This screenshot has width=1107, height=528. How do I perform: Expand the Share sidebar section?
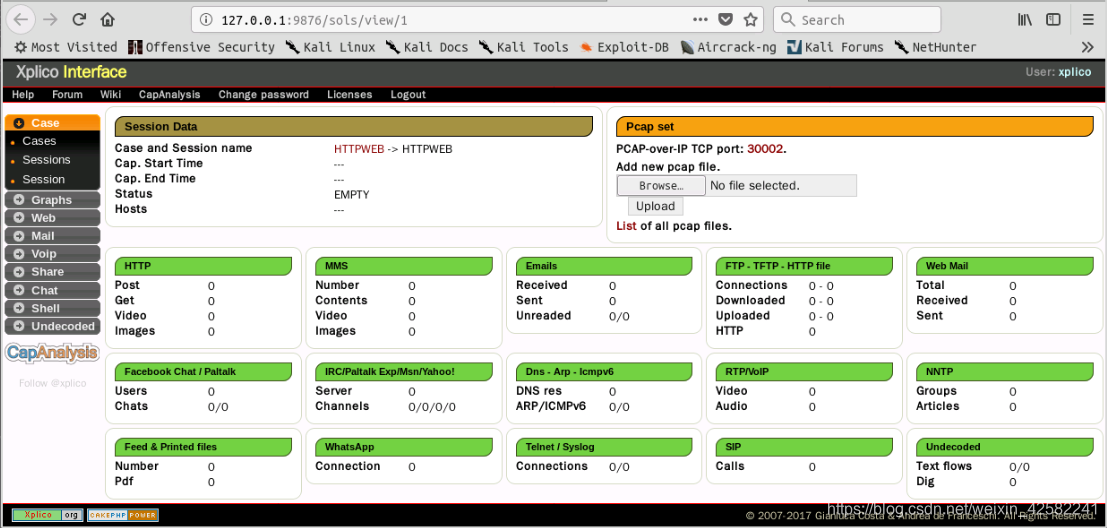52,272
